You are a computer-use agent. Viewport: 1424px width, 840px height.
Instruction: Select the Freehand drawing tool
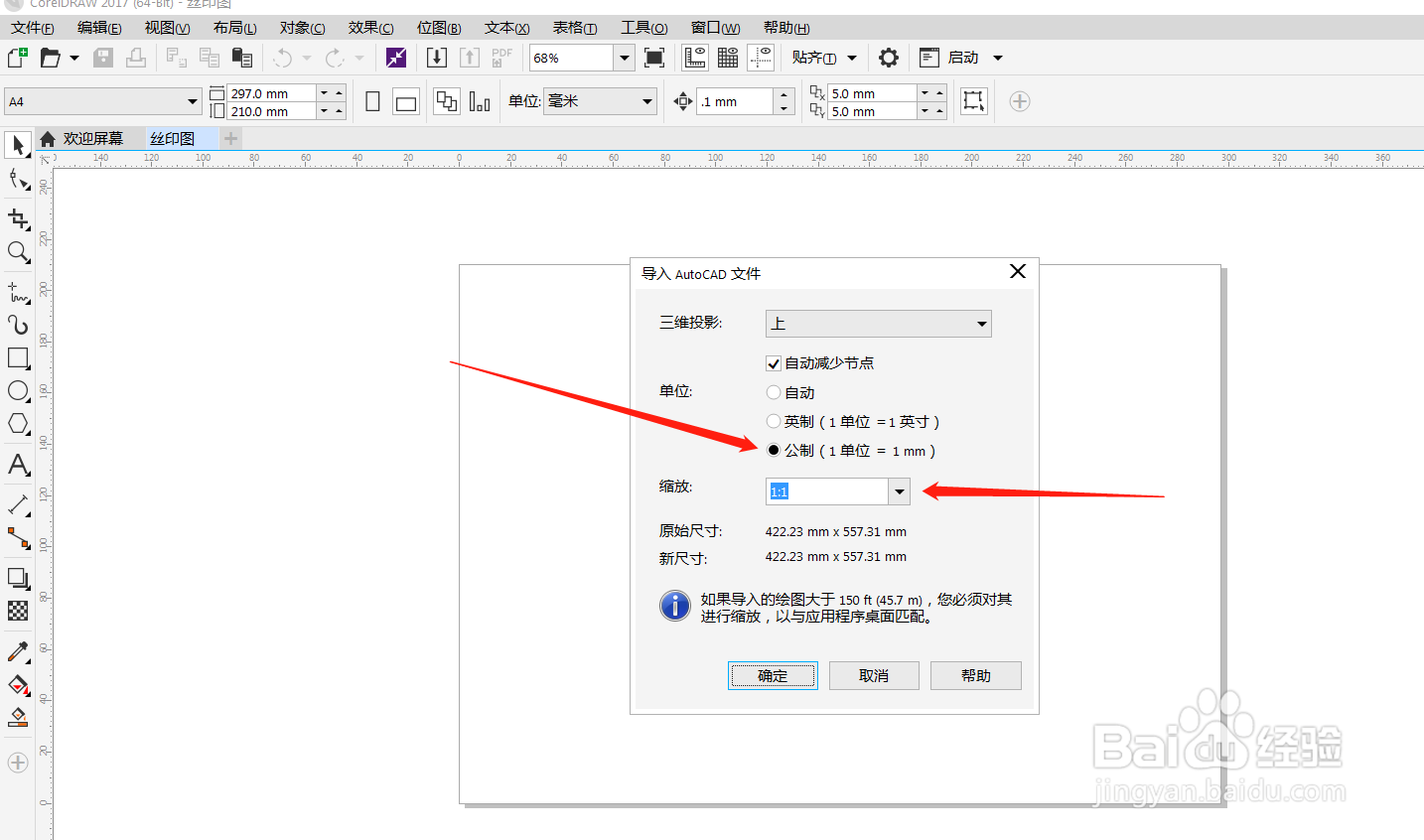pyautogui.click(x=18, y=291)
